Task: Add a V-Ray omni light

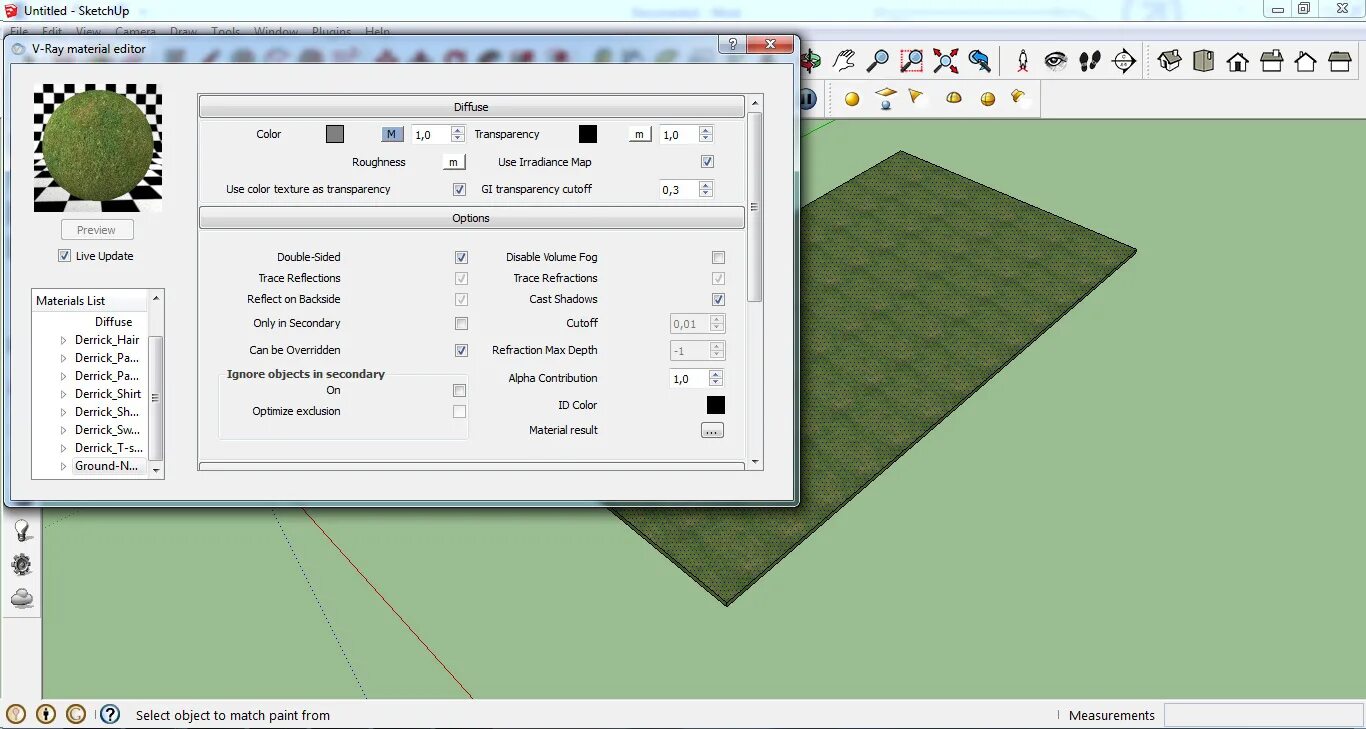Action: tap(853, 97)
